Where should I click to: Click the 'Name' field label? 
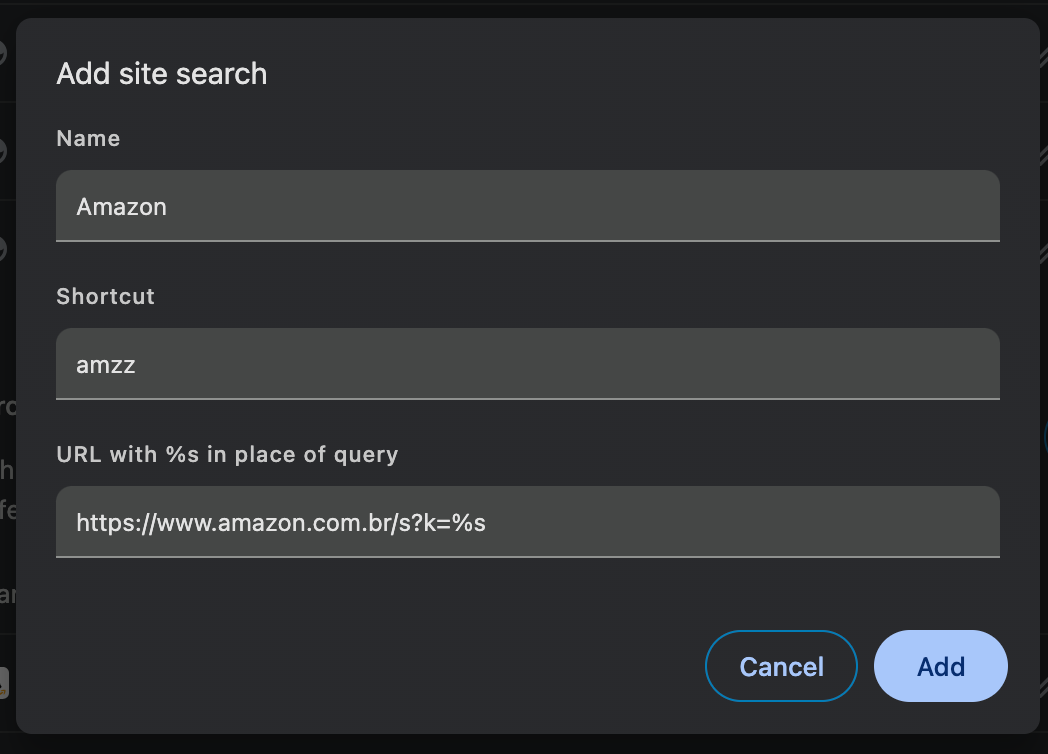[x=88, y=138]
